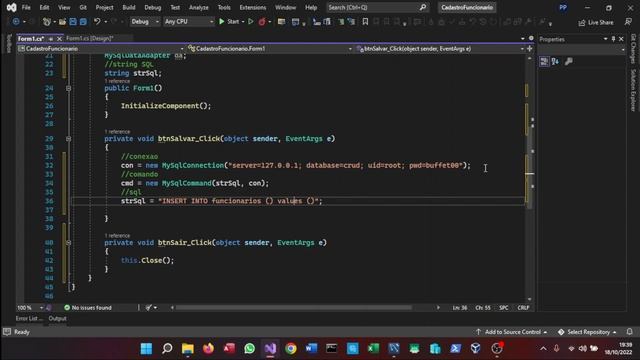
Task: Open the Git menu
Action: pyautogui.click(x=83, y=7)
